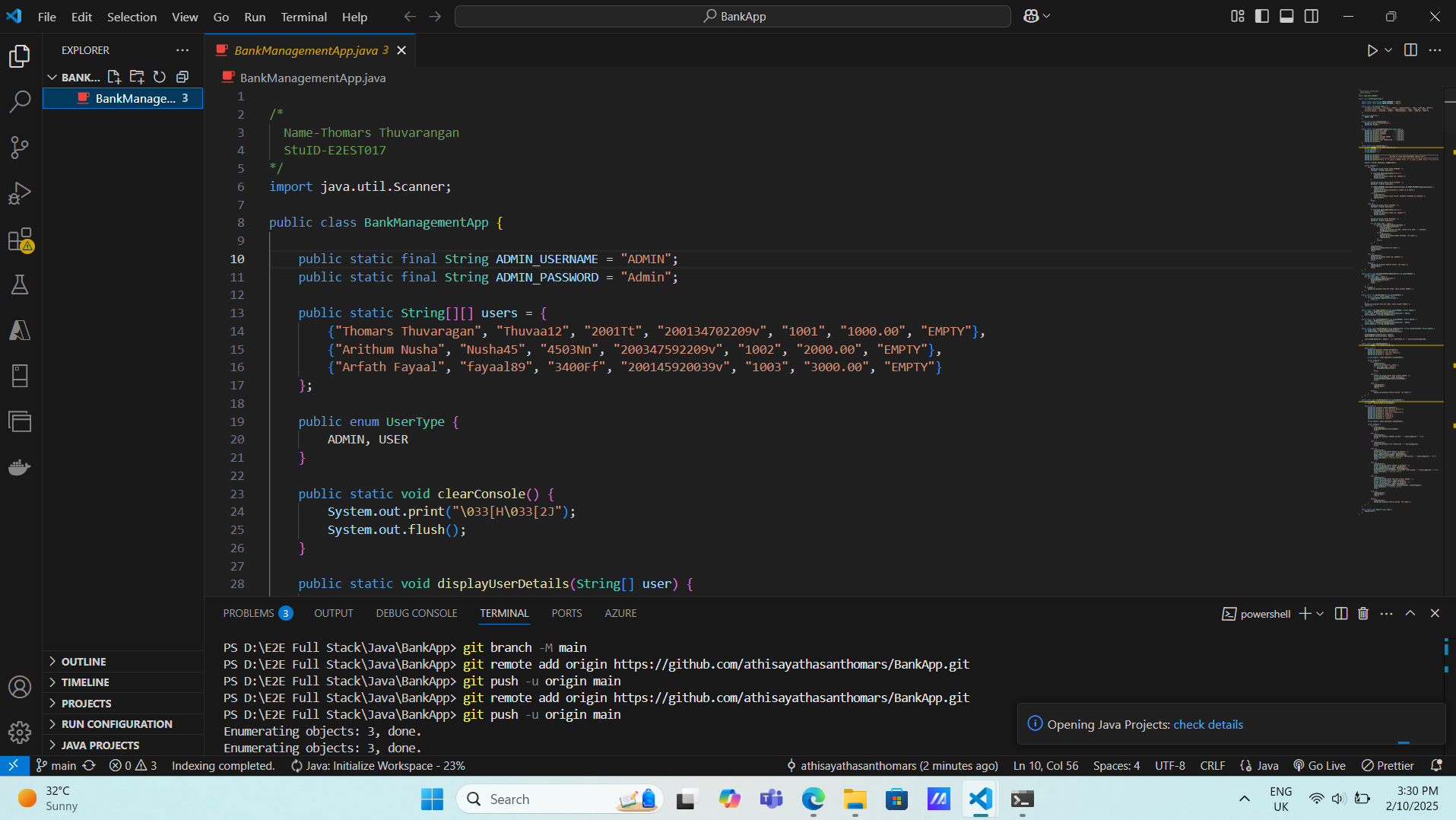Split the terminal panel

click(x=1341, y=613)
